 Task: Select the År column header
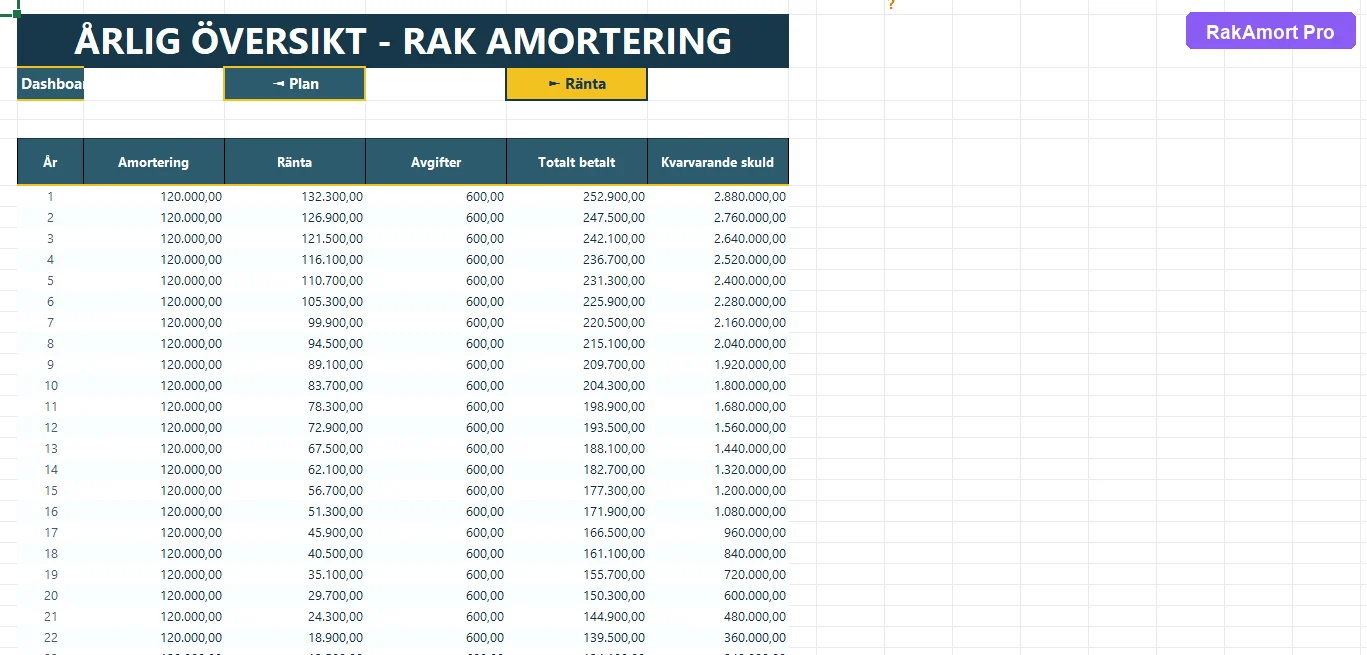(x=51, y=162)
